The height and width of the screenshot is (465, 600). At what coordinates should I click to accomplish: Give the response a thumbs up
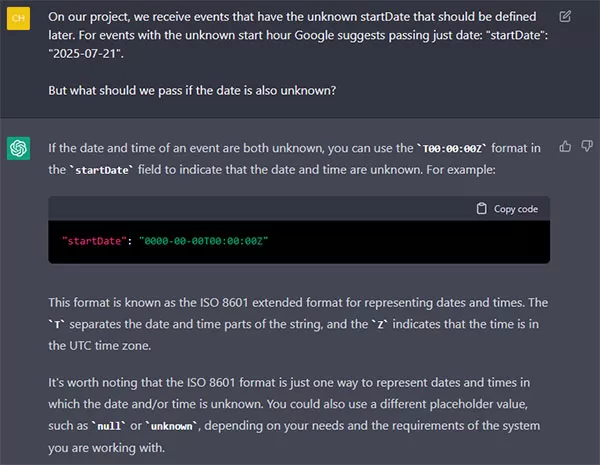pos(565,146)
